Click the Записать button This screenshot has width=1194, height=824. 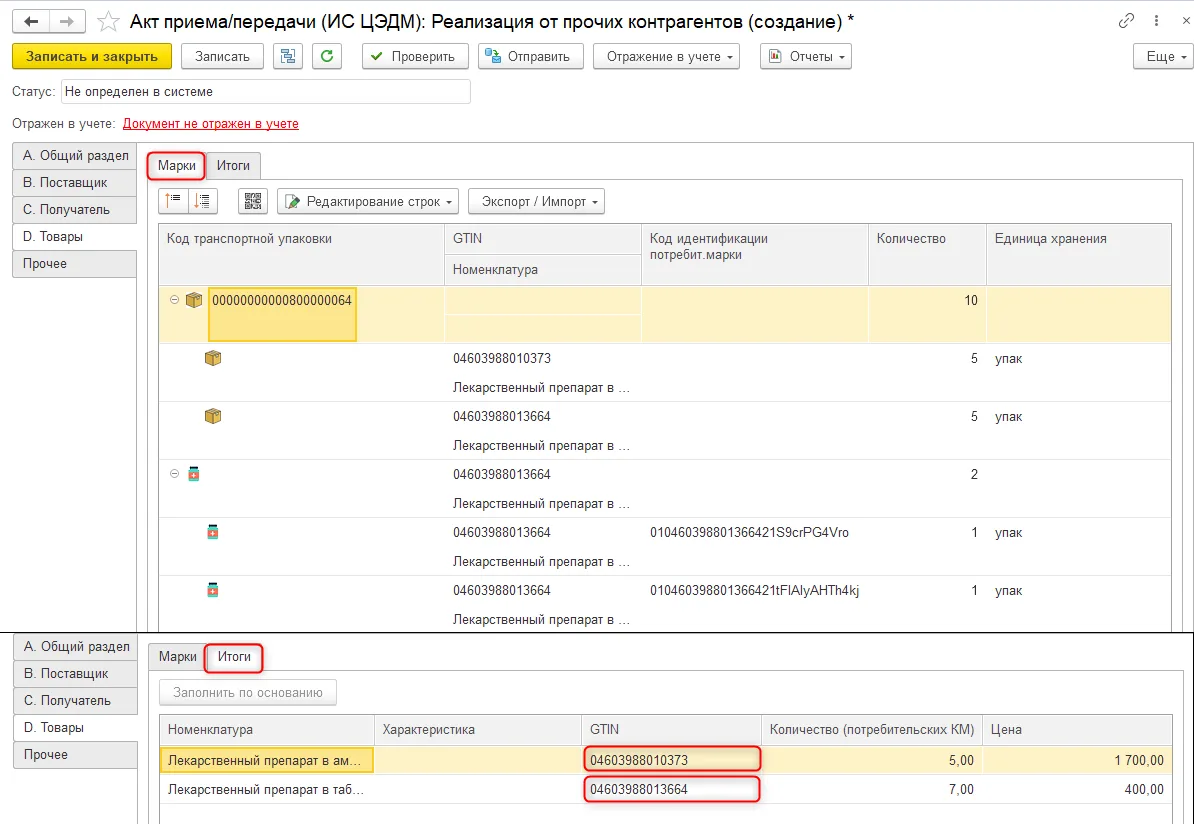pyautogui.click(x=222, y=56)
